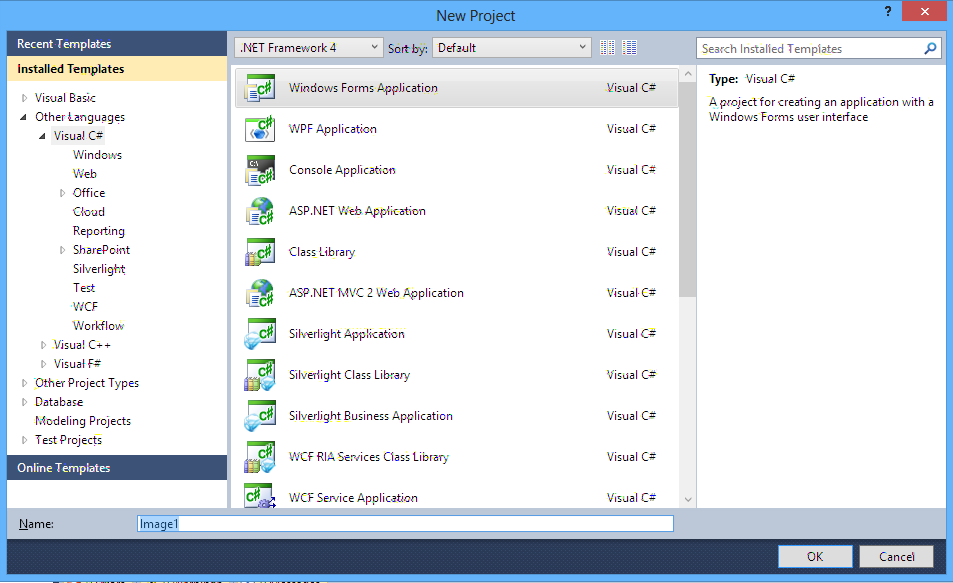Click the Cancel button
The image size is (953, 583).
(895, 556)
